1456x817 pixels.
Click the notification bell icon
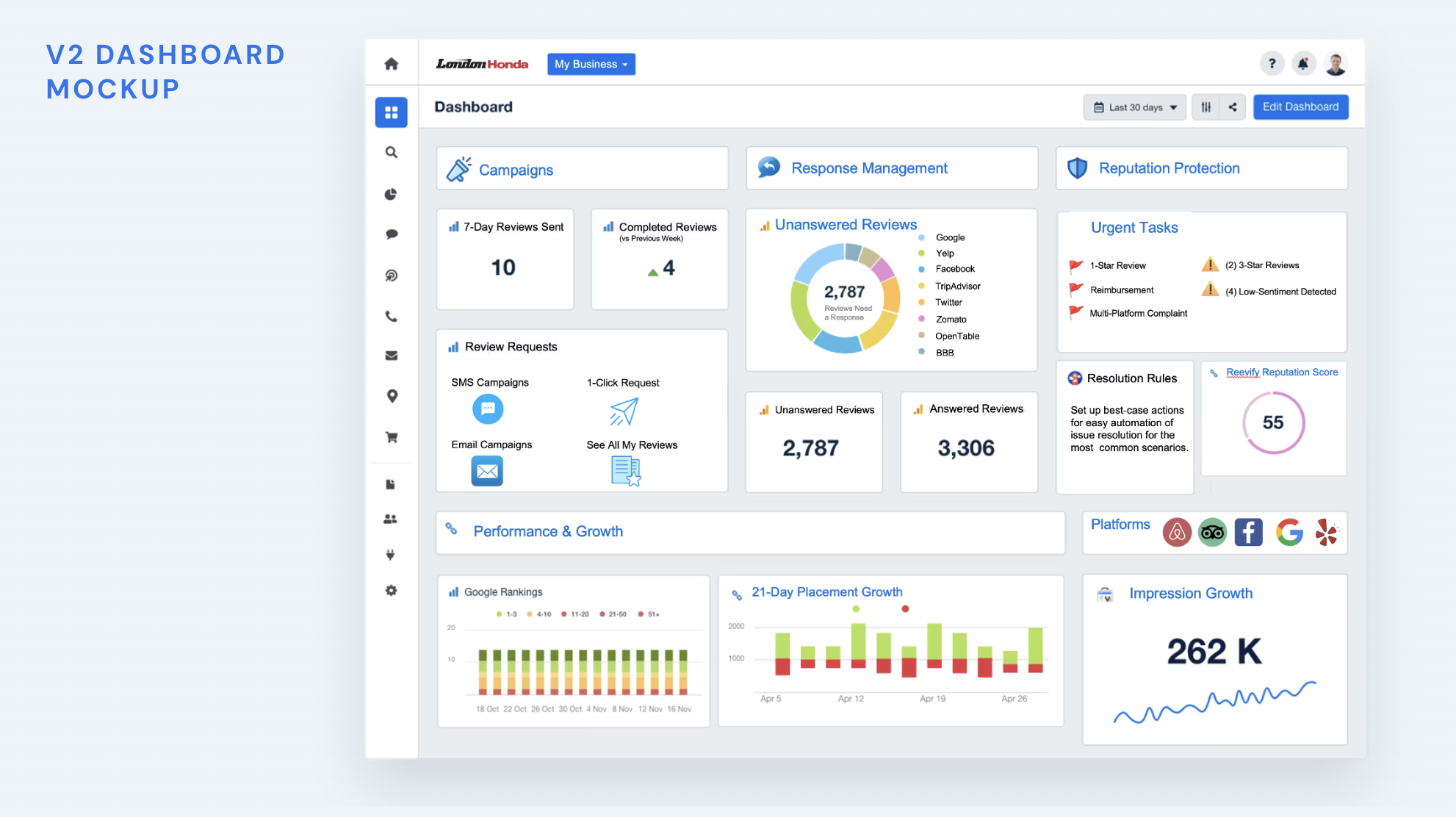[1303, 64]
